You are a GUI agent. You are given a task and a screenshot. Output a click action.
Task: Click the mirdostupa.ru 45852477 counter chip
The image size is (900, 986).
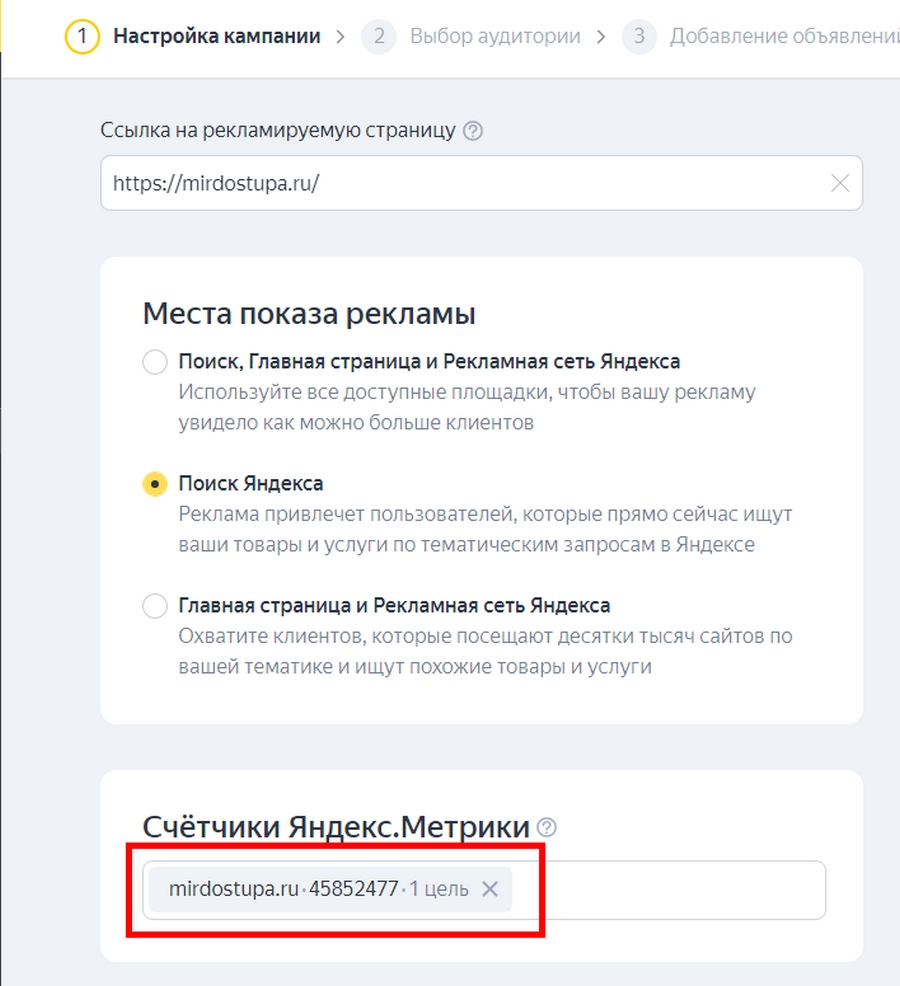(310, 889)
